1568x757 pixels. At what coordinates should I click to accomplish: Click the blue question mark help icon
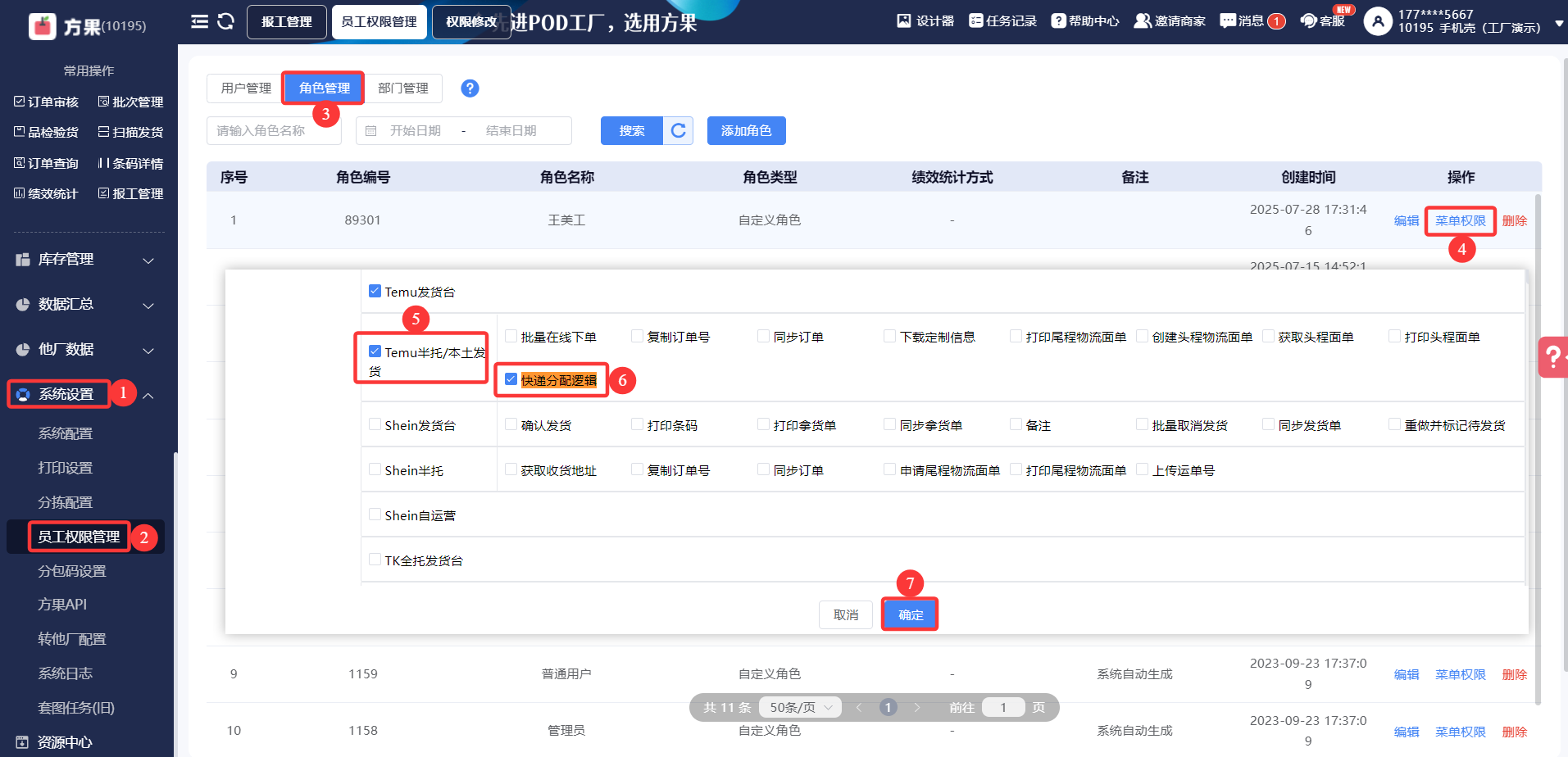coord(470,88)
